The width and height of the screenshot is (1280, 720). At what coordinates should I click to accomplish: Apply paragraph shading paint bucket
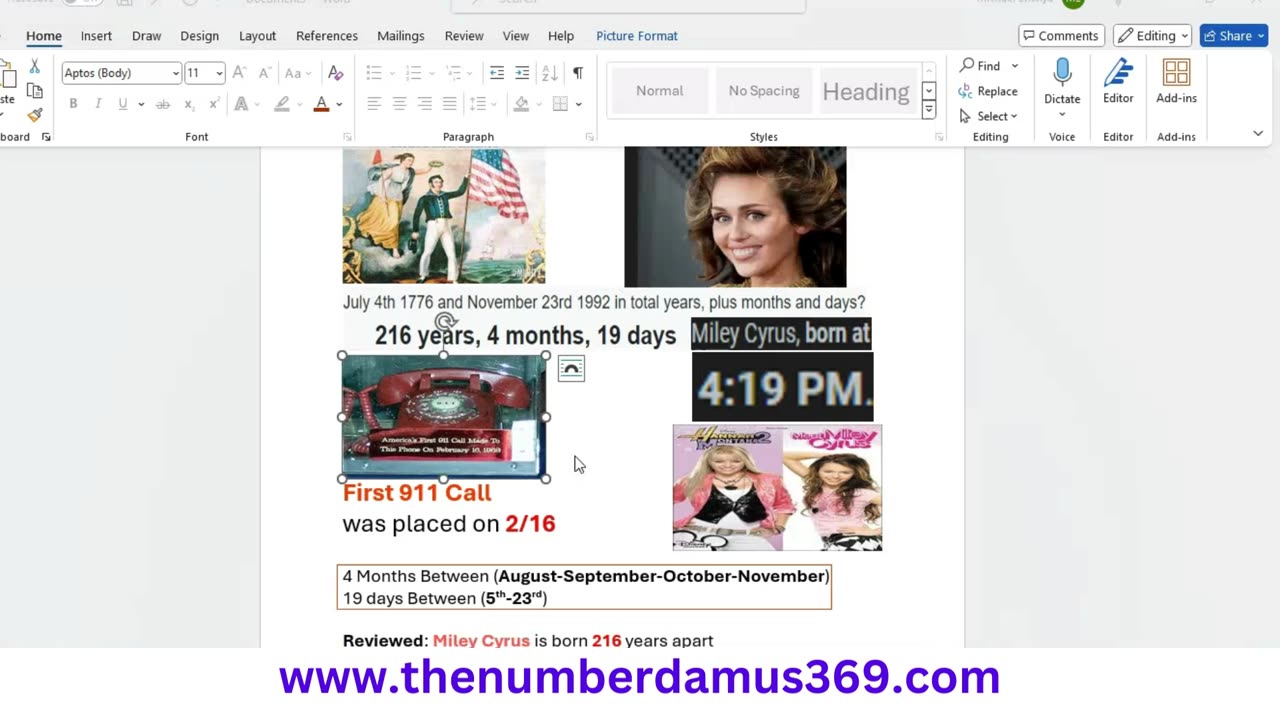pos(521,104)
